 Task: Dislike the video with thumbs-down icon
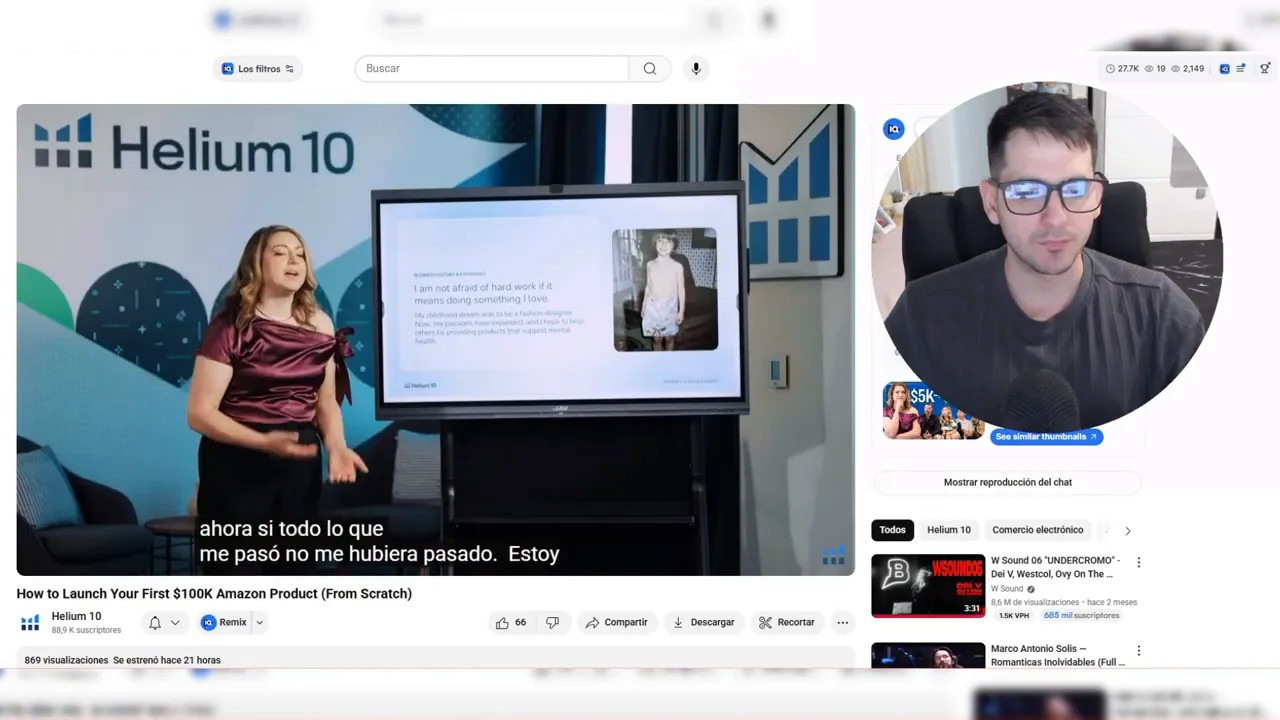pyautogui.click(x=552, y=622)
